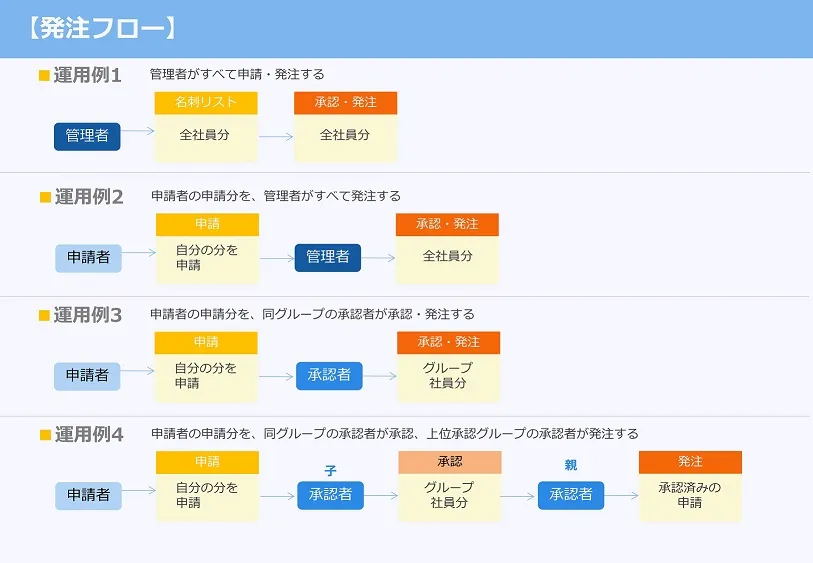813x563 pixels.
Task: Select the 親 承認者 box in 運用例4
Action: tap(571, 495)
